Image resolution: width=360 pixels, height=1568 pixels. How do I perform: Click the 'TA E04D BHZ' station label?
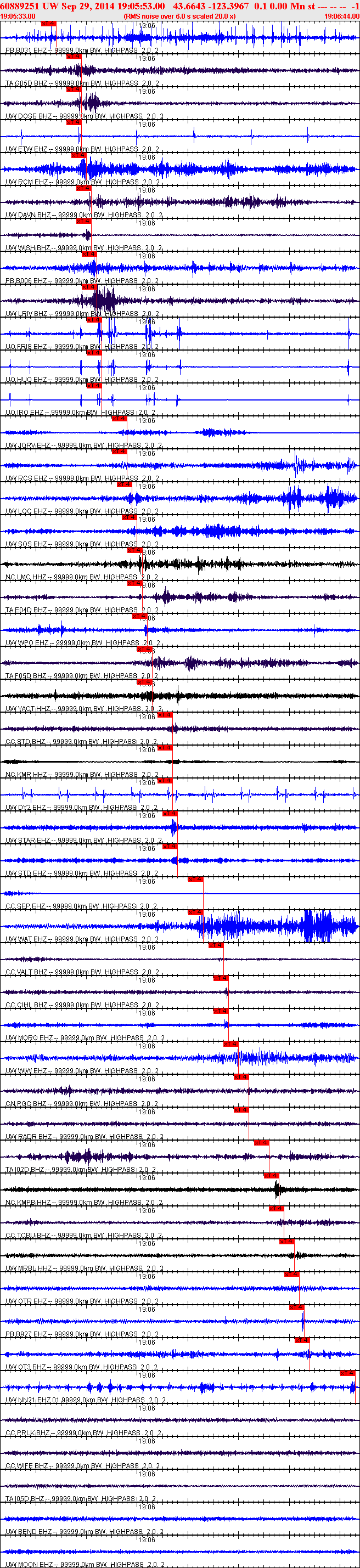pyautogui.click(x=26, y=610)
